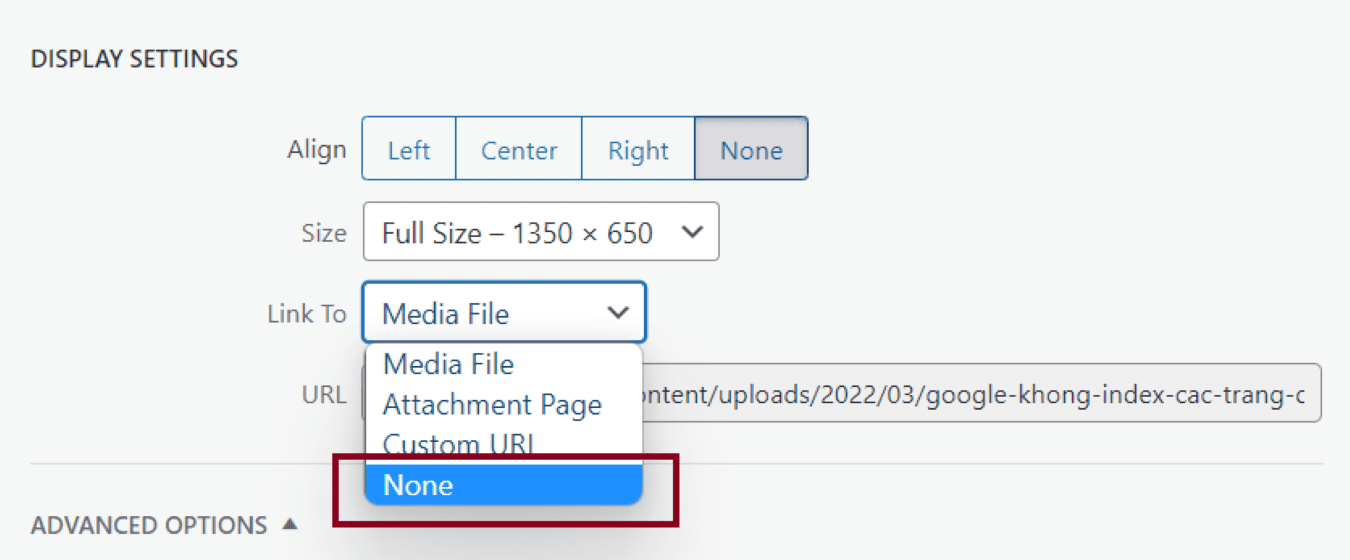
Task: Click the Align field label
Action: point(316,150)
